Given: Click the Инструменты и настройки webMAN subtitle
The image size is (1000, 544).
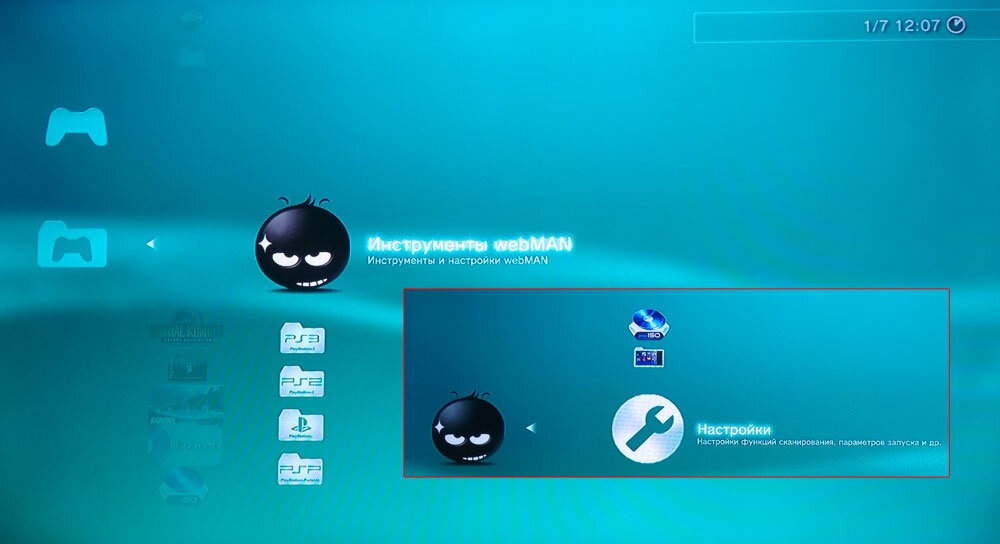Looking at the screenshot, I should click(457, 260).
